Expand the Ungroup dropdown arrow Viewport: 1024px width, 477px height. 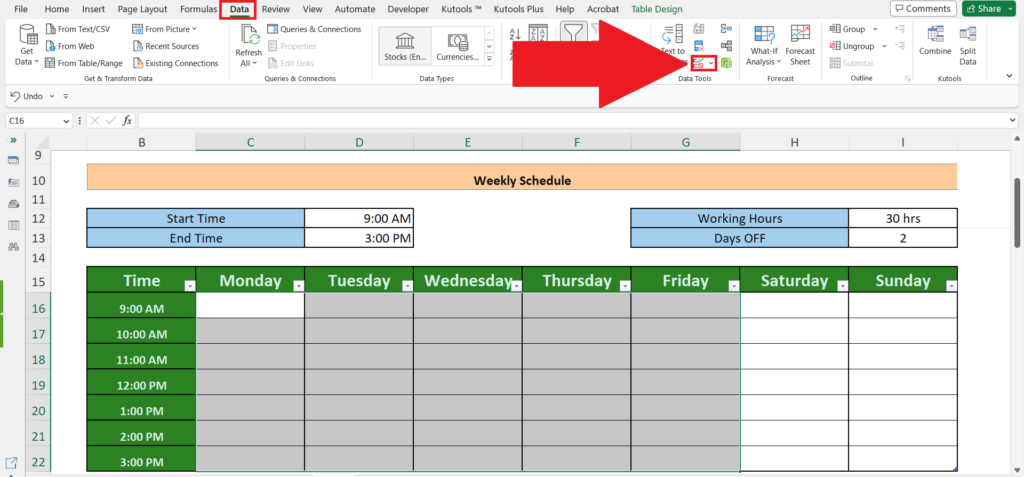(884, 46)
